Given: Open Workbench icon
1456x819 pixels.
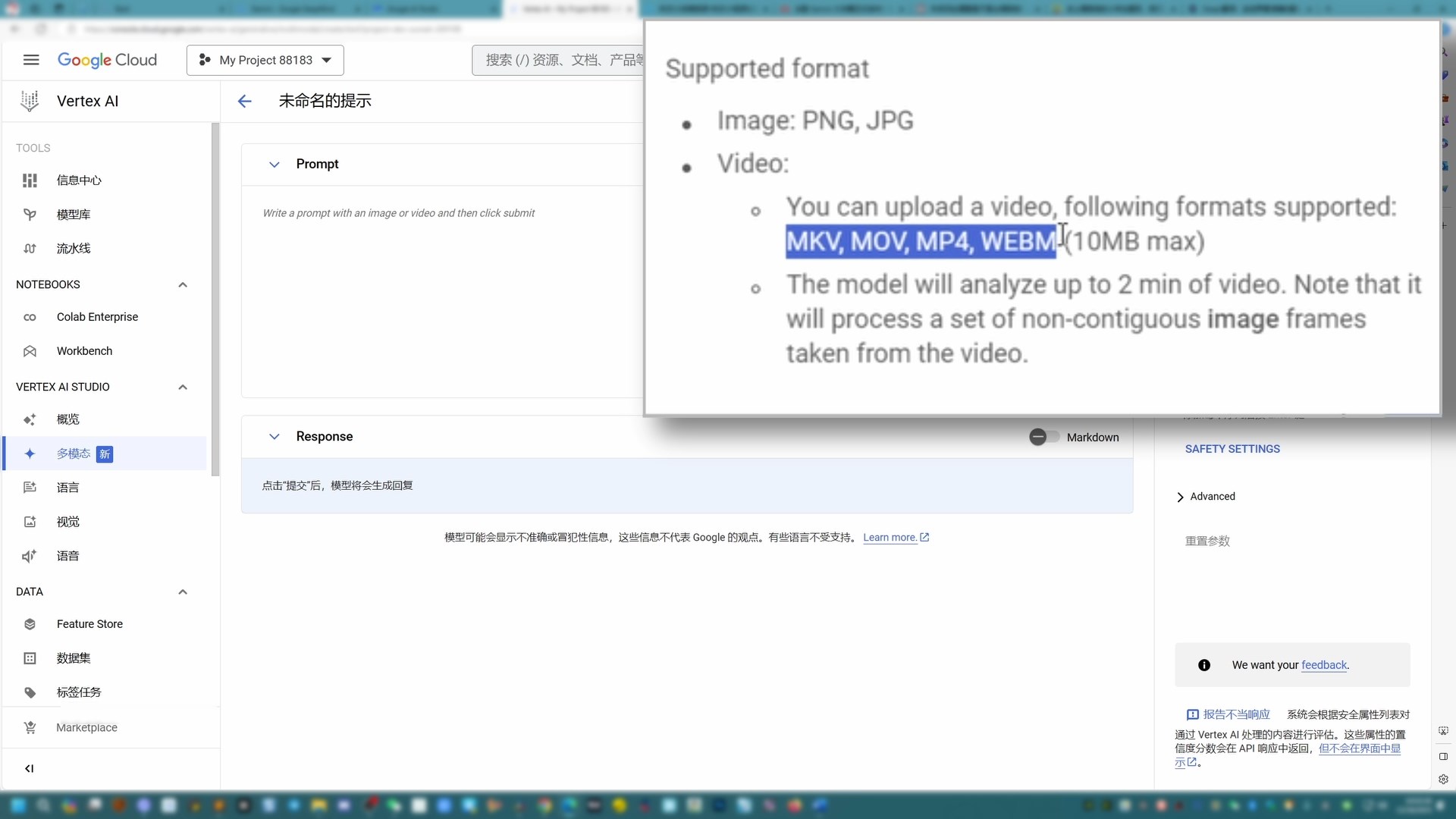Looking at the screenshot, I should coord(30,351).
